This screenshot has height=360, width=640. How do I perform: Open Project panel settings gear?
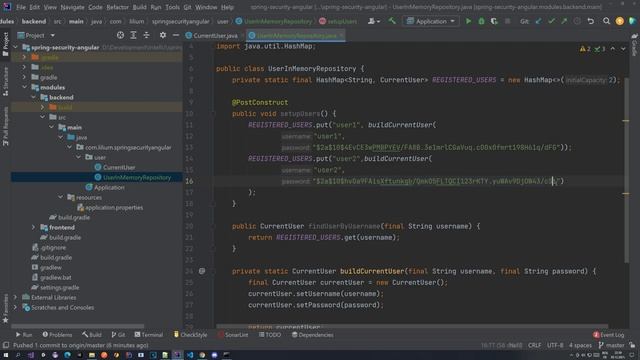click(x=162, y=36)
